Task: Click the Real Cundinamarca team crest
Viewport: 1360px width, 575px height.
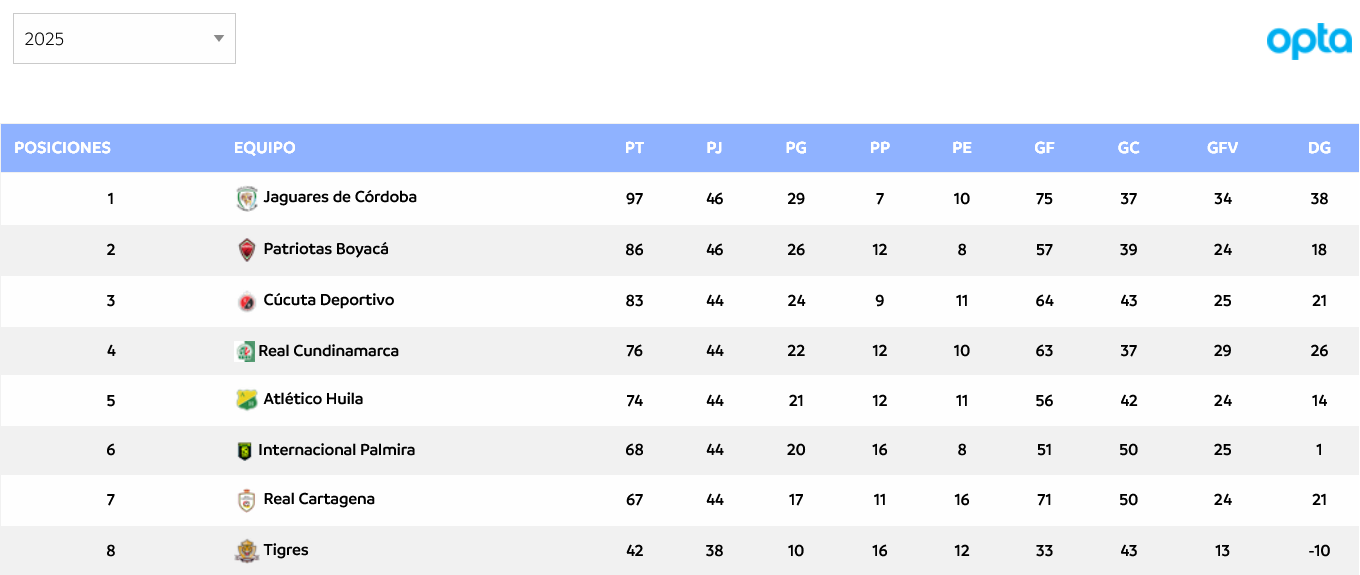Action: 245,351
